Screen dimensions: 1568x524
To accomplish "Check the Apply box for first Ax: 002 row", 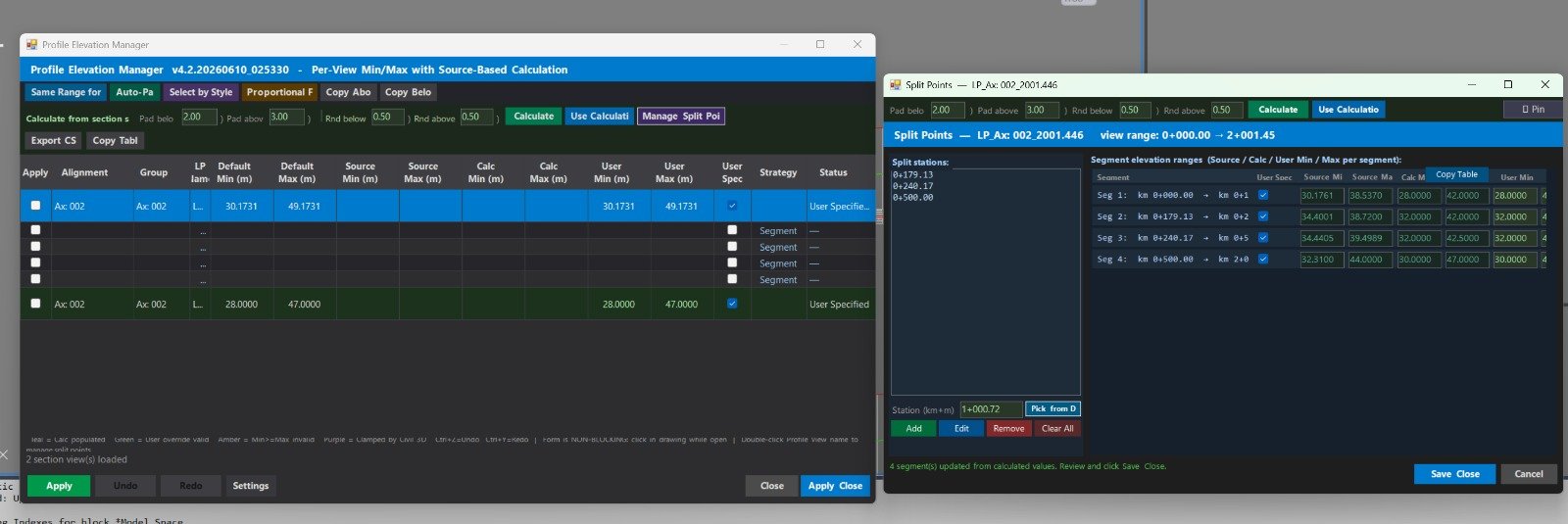I will [x=35, y=206].
